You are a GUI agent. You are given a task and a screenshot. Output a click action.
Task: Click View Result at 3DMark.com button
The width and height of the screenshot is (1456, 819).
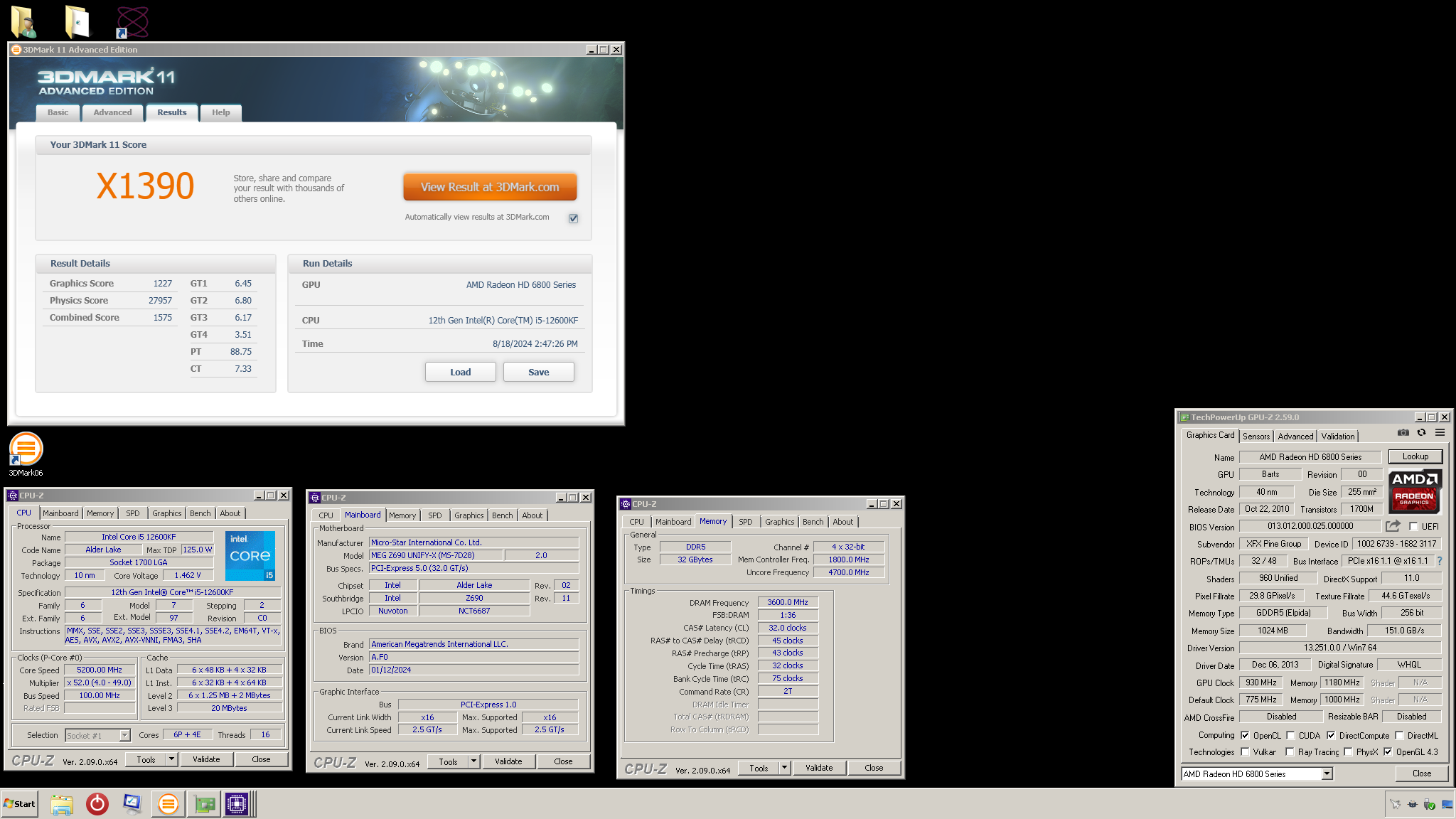point(490,187)
